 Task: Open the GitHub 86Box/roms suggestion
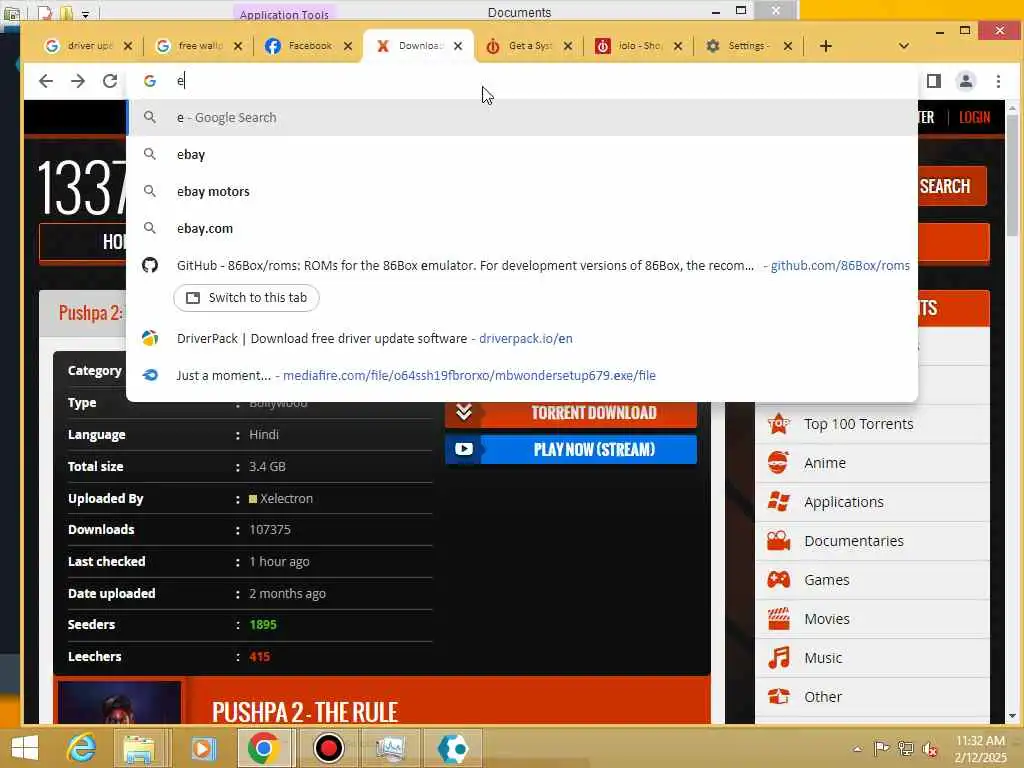point(522,265)
